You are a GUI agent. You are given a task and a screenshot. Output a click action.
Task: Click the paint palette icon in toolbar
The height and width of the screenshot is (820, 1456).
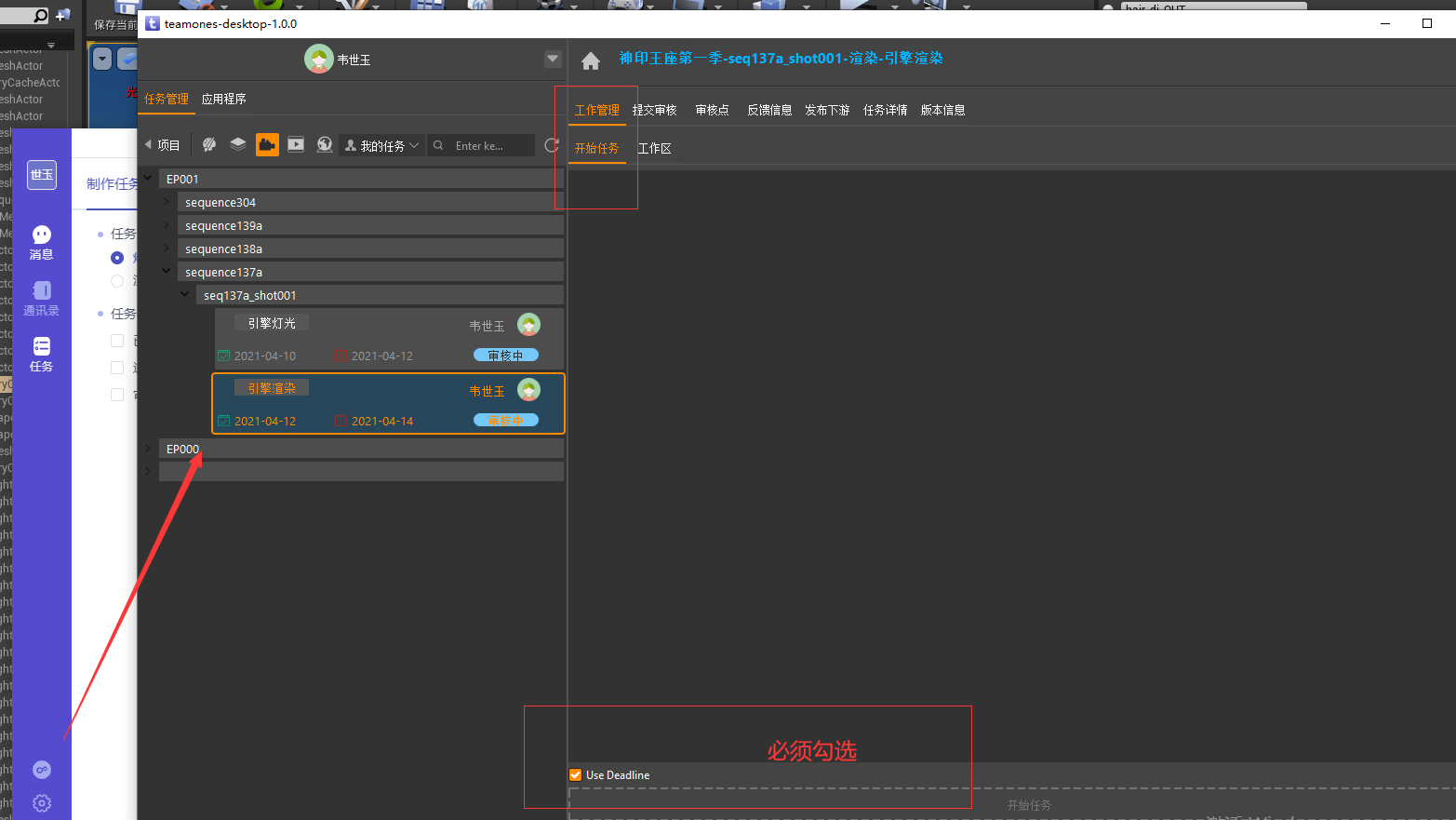pos(209,144)
